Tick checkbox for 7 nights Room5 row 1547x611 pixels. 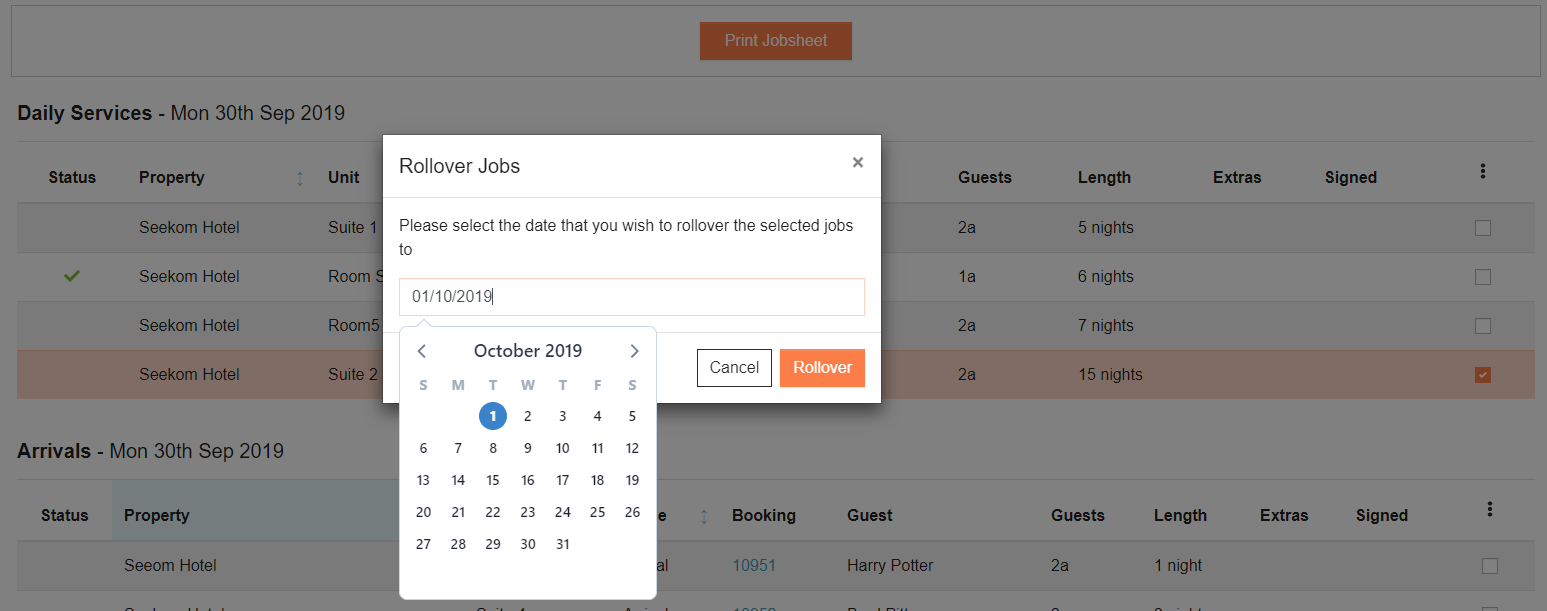pos(1483,326)
